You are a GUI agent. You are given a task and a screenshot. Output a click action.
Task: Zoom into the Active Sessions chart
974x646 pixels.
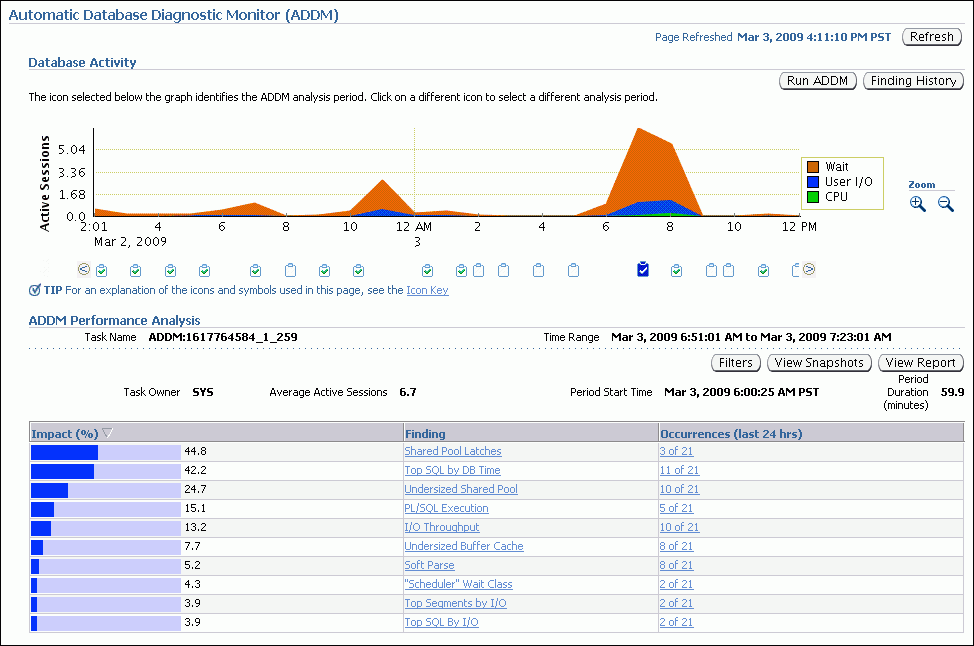pyautogui.click(x=917, y=204)
